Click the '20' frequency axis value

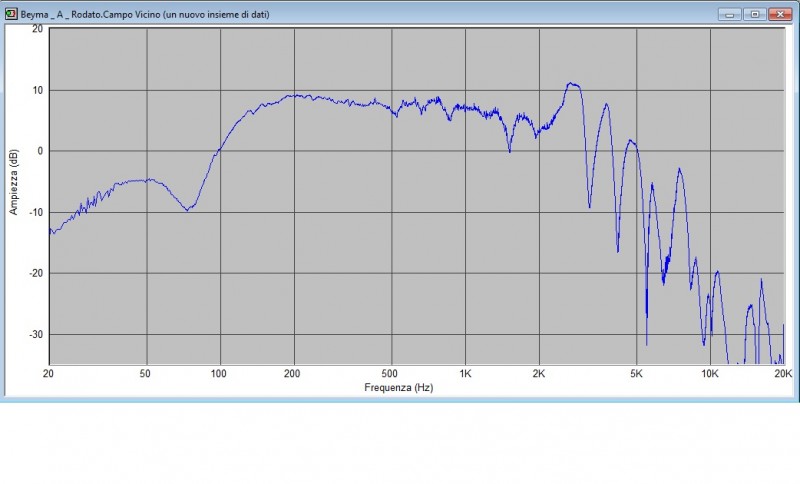(x=48, y=374)
